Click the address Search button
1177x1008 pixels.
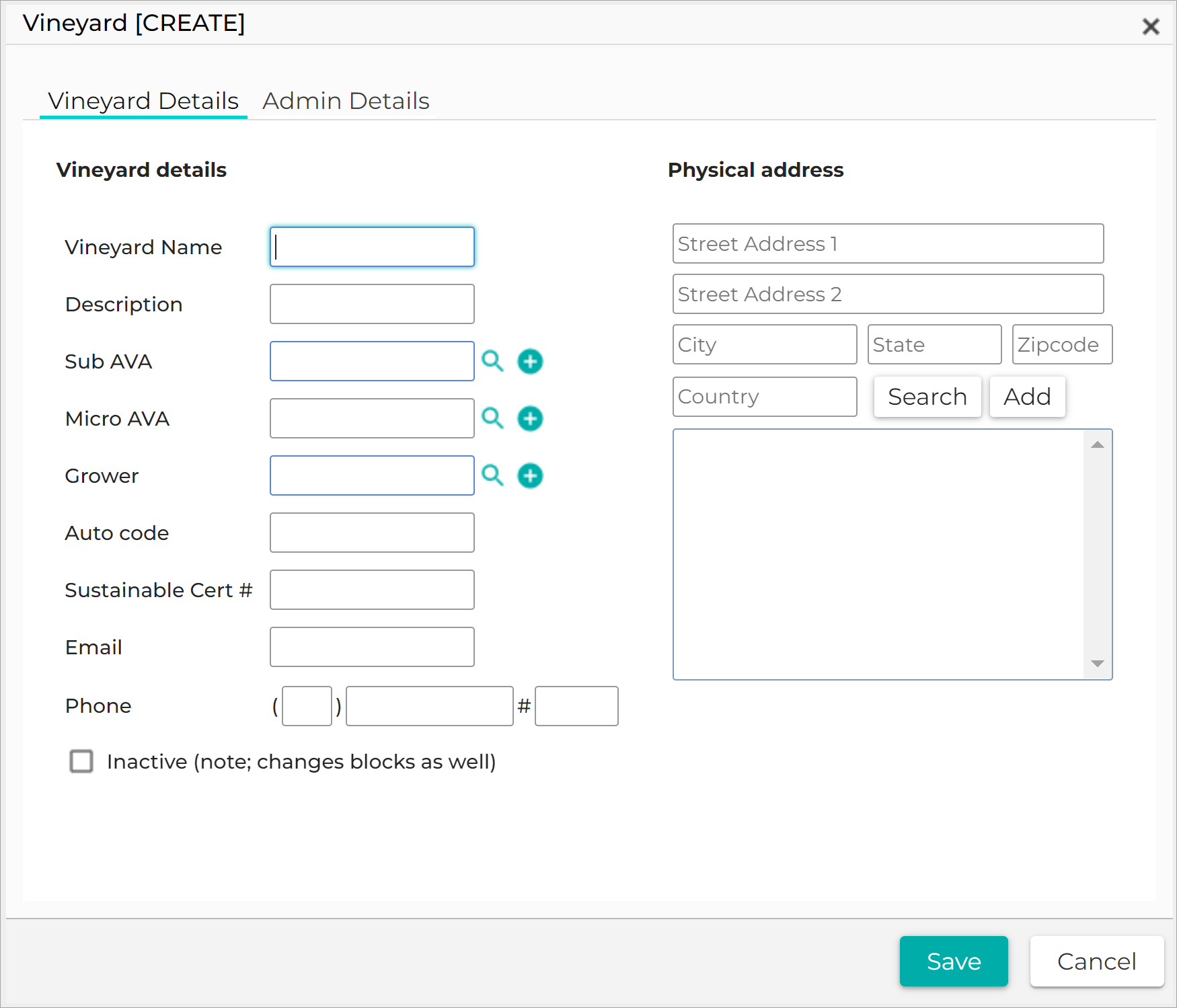coord(927,397)
